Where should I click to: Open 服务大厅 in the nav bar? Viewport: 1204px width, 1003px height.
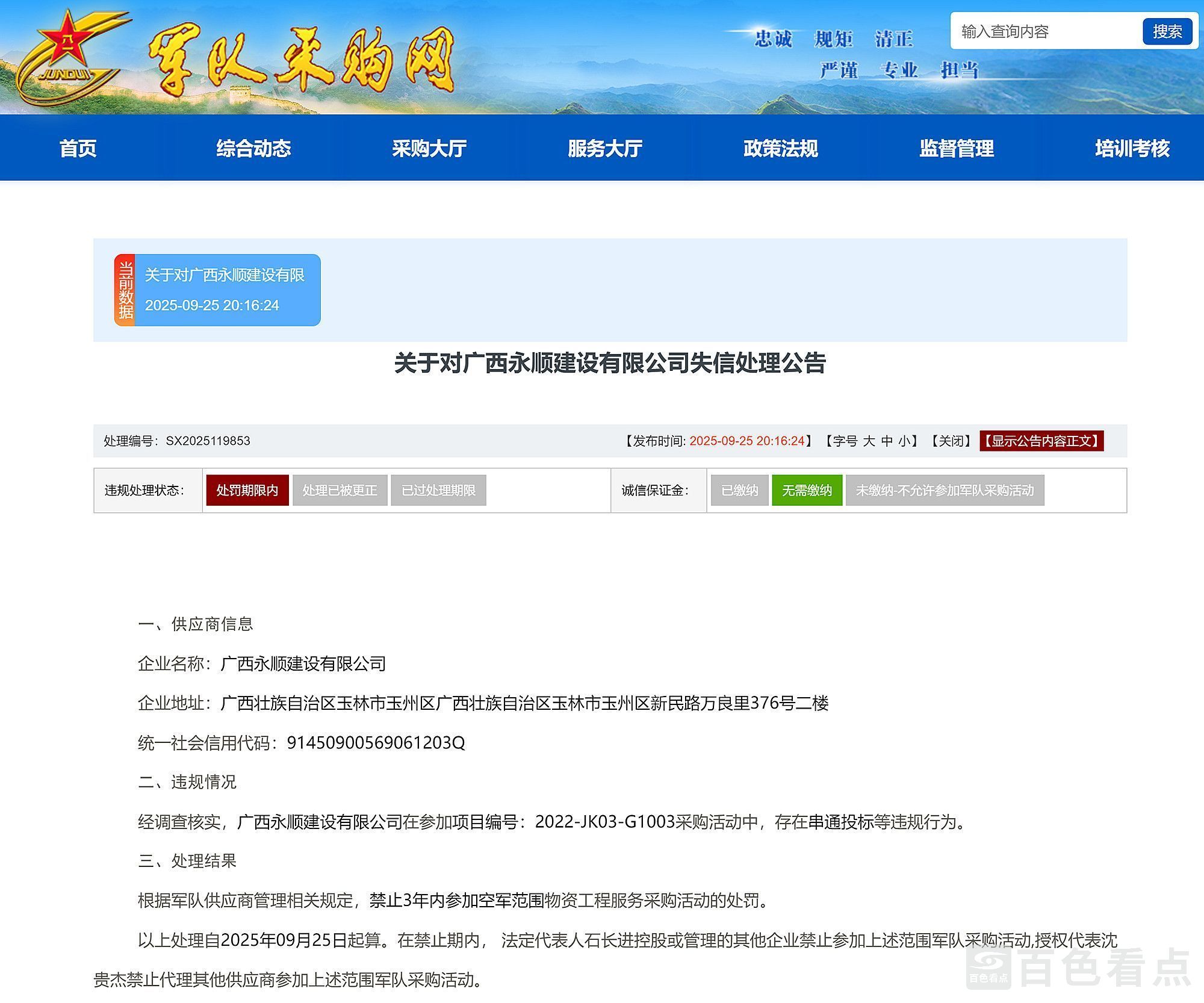[605, 148]
